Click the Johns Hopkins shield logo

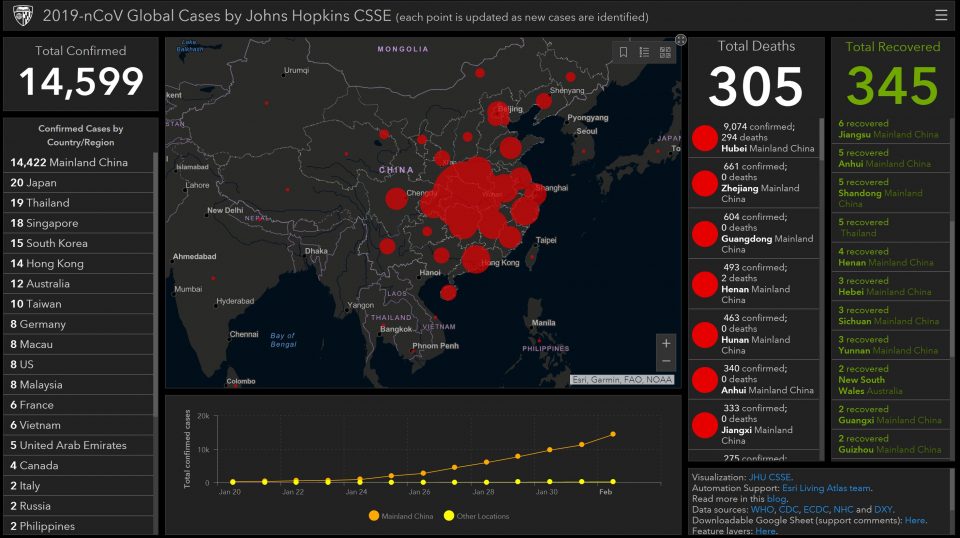pos(22,16)
